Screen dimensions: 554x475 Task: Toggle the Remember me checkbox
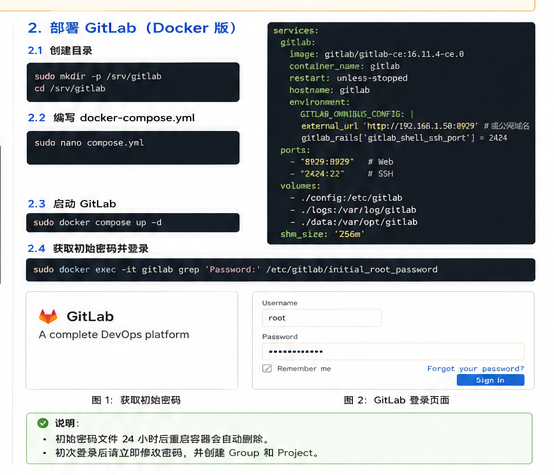tap(267, 368)
